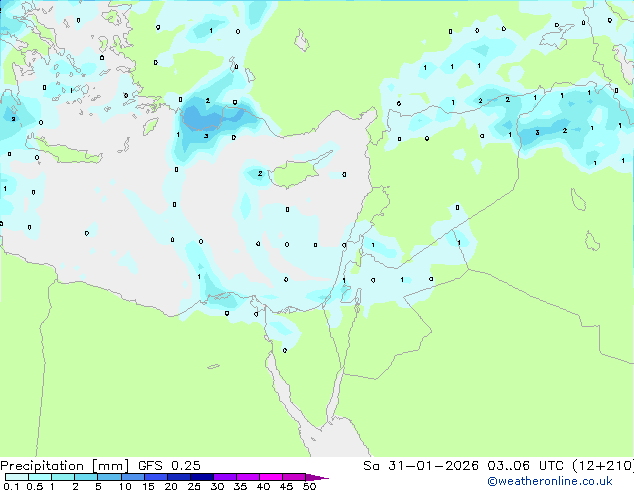Click the legend label "0.5"
The height and width of the screenshot is (490, 634).
(34, 486)
